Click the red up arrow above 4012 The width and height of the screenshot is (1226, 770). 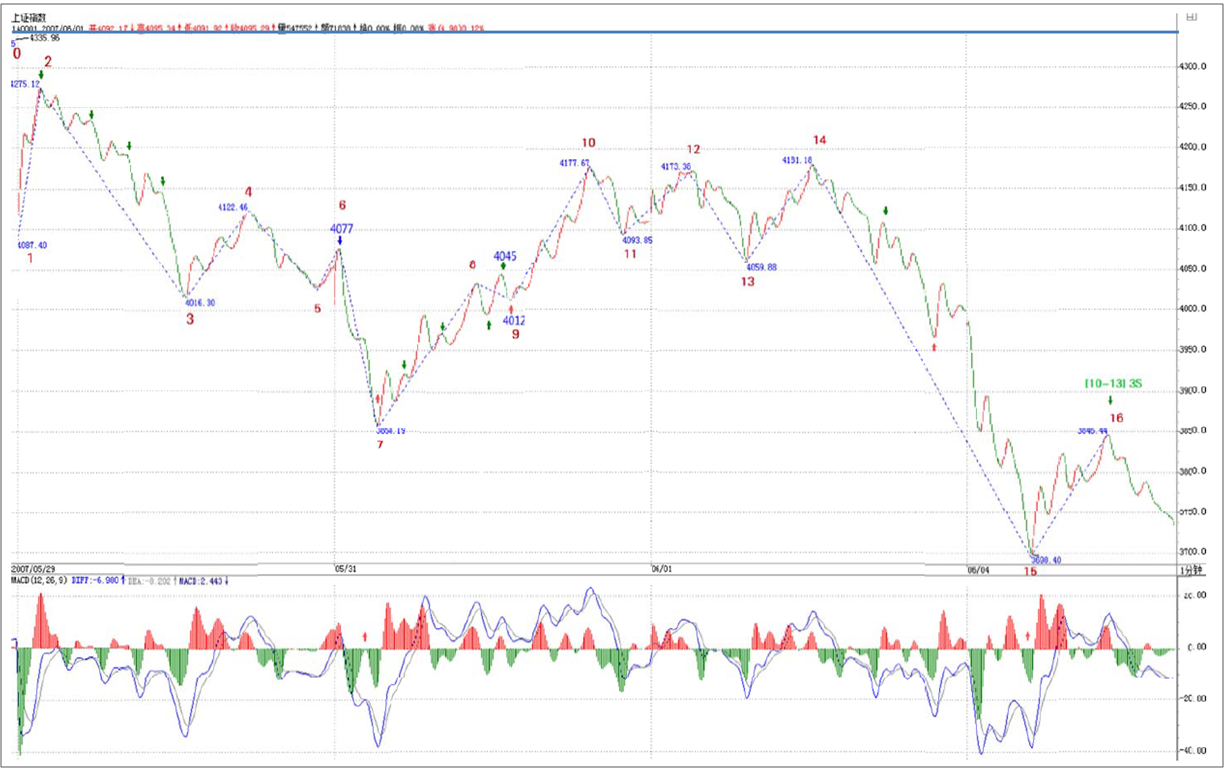pyautogui.click(x=511, y=310)
